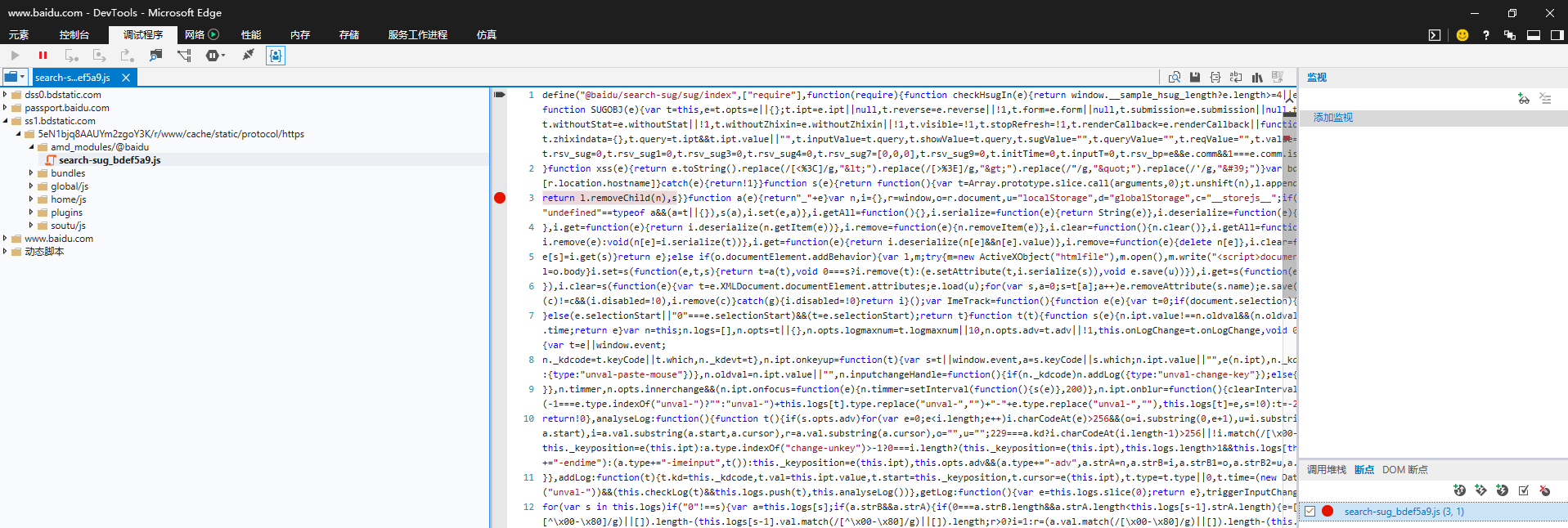Click the 添加监视 link

tap(1333, 118)
